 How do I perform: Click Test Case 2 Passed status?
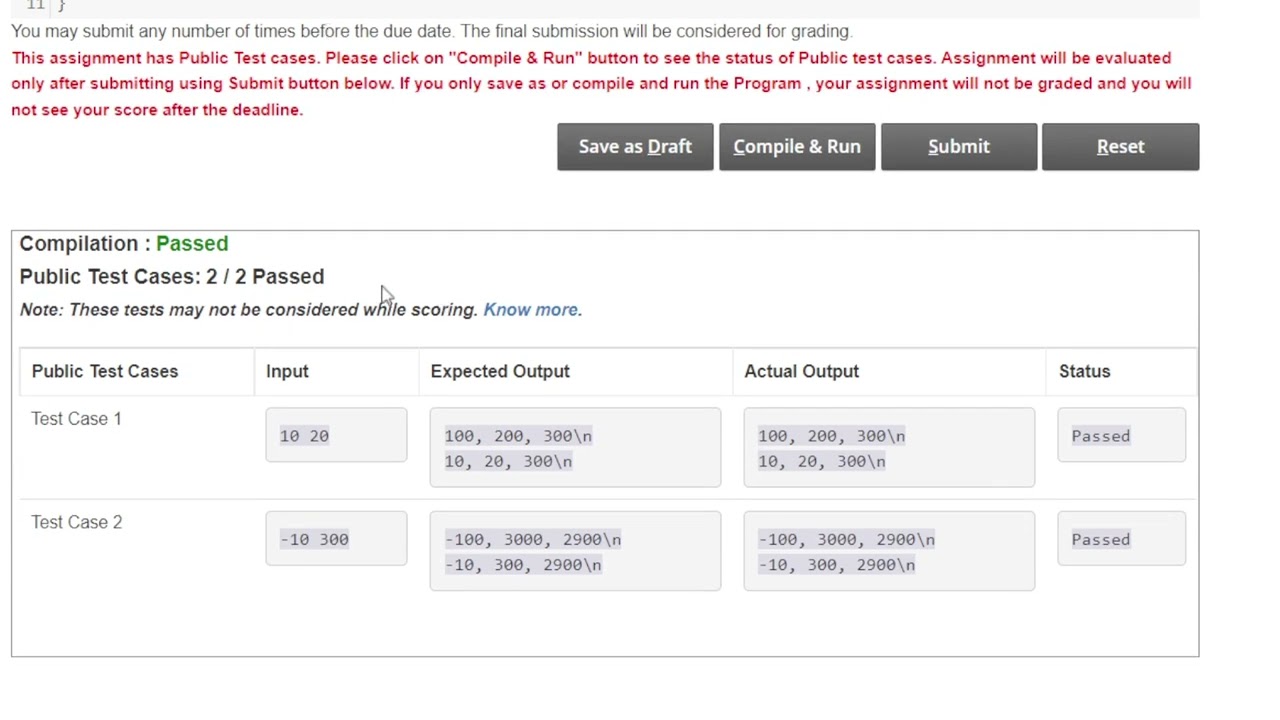(1121, 540)
